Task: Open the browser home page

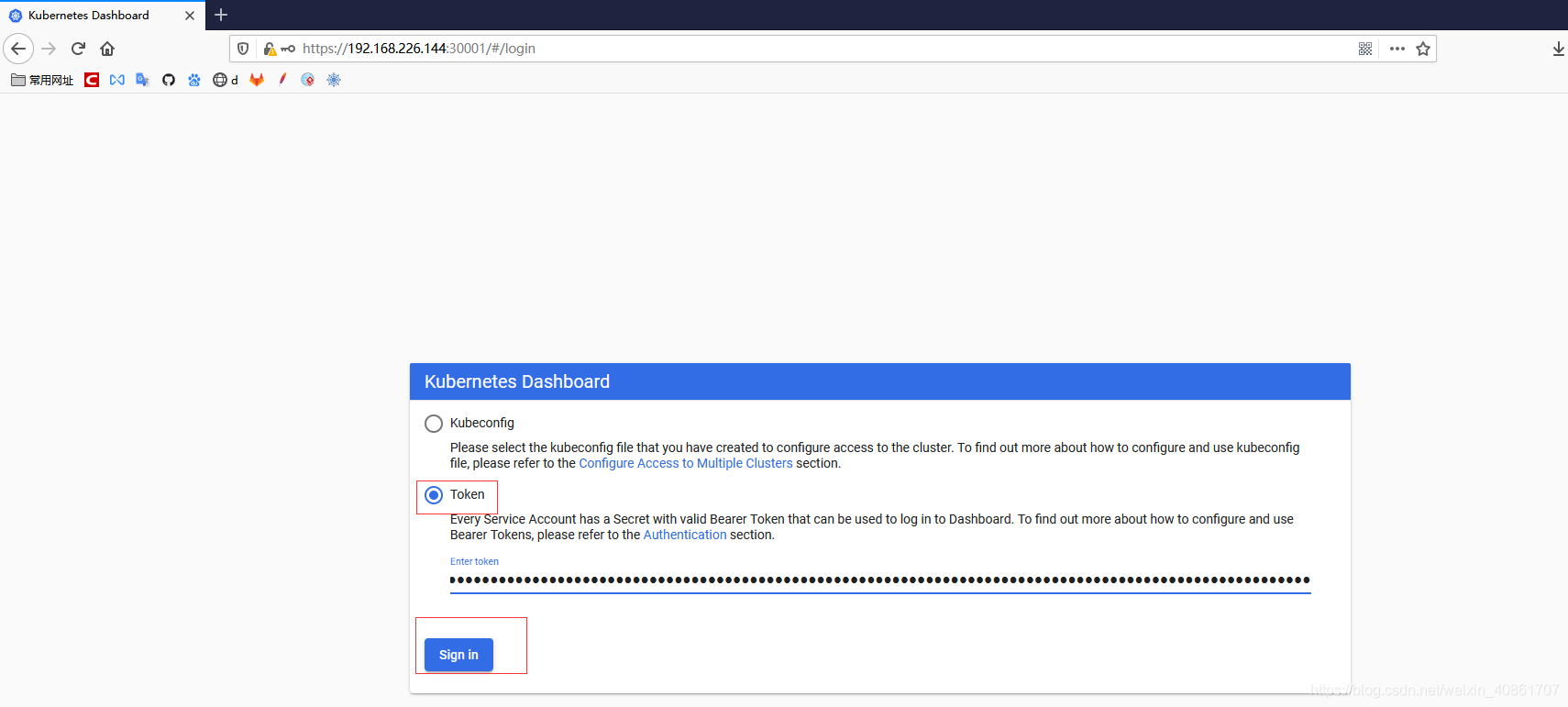Action: click(107, 49)
